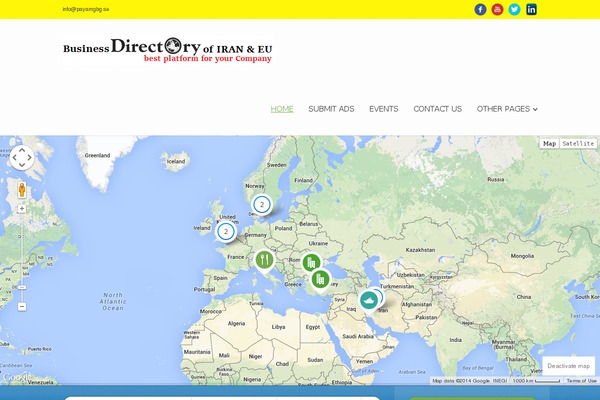The height and width of the screenshot is (400, 600).
Task: Expand the OTHER PAGES dropdown menu
Action: click(x=507, y=109)
